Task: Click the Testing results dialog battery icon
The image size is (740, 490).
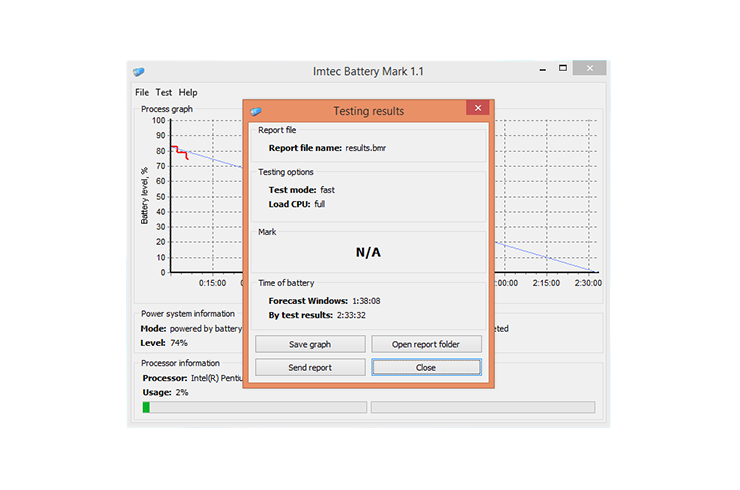Action: point(256,111)
